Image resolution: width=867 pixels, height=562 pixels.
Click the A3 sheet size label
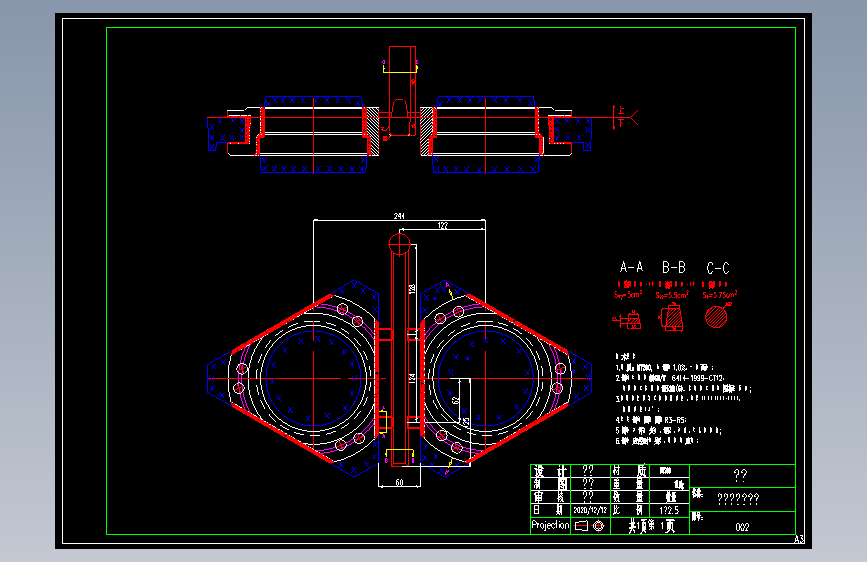pyautogui.click(x=800, y=539)
